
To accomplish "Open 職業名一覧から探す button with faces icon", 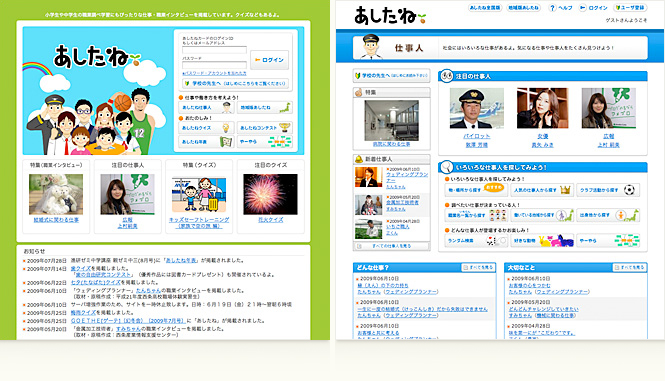I will coord(476,215).
